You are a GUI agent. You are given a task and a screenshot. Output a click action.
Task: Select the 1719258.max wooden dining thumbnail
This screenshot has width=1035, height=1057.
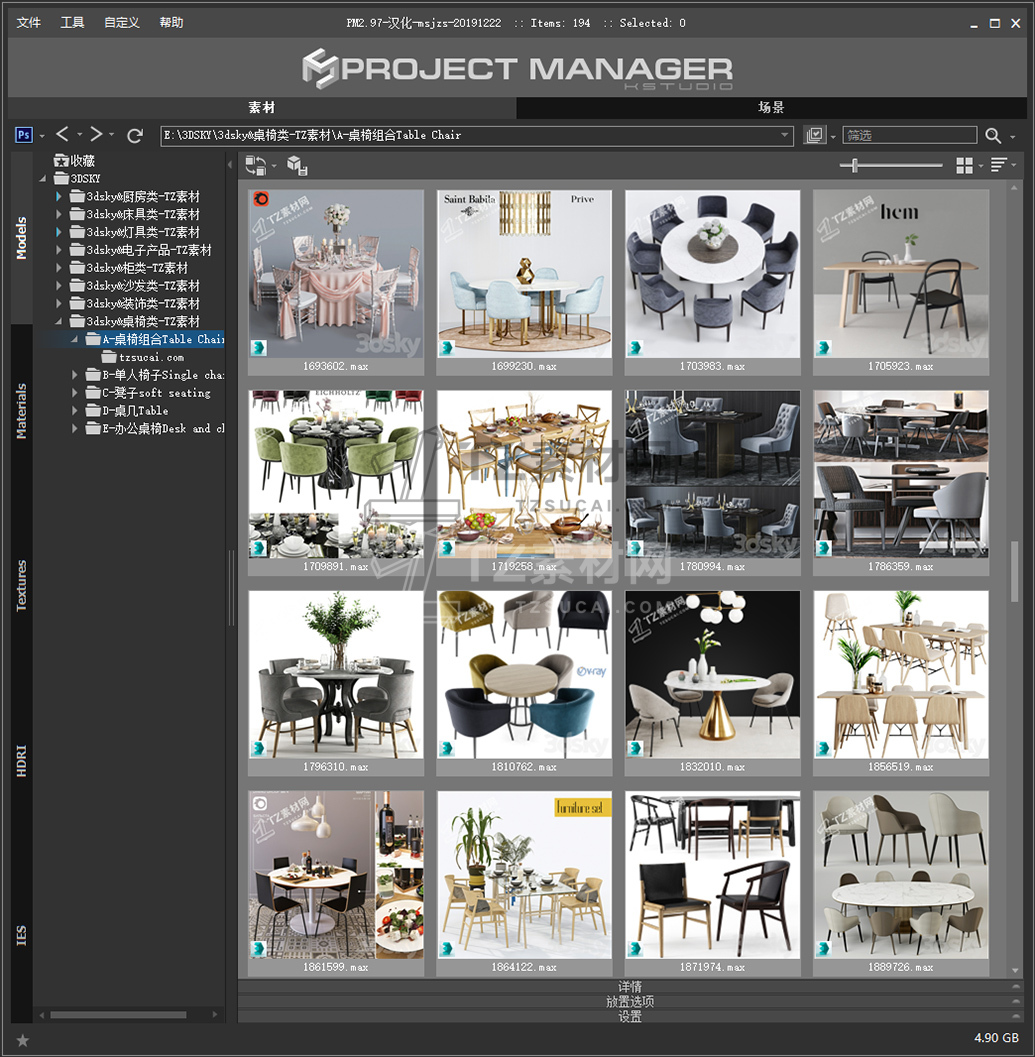pos(525,474)
